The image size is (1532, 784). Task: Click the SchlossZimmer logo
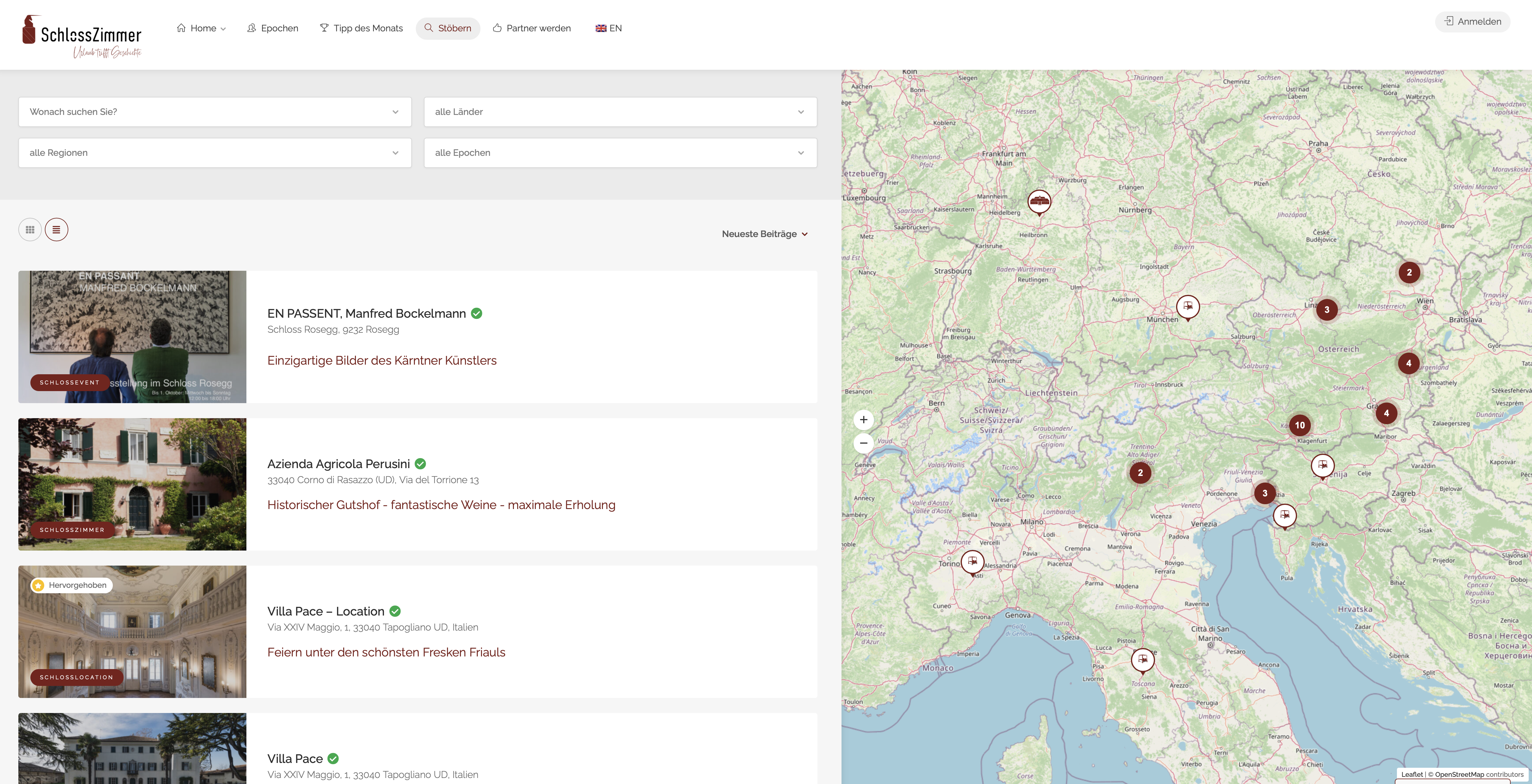coord(82,37)
